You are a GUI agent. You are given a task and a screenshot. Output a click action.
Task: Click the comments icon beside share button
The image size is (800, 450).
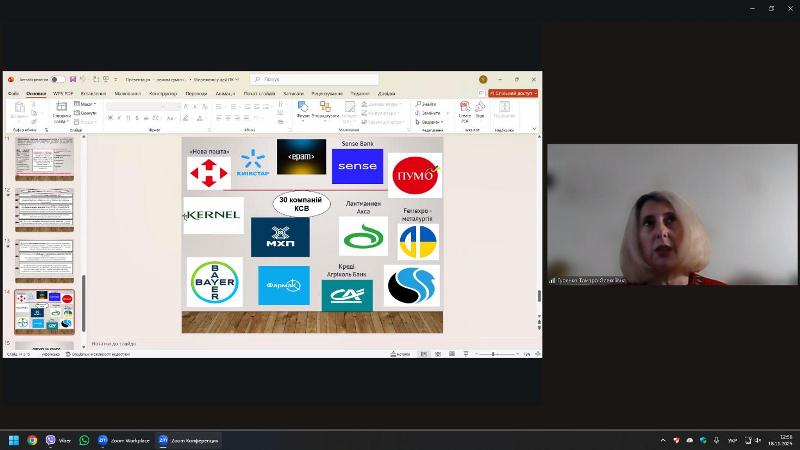tap(481, 93)
